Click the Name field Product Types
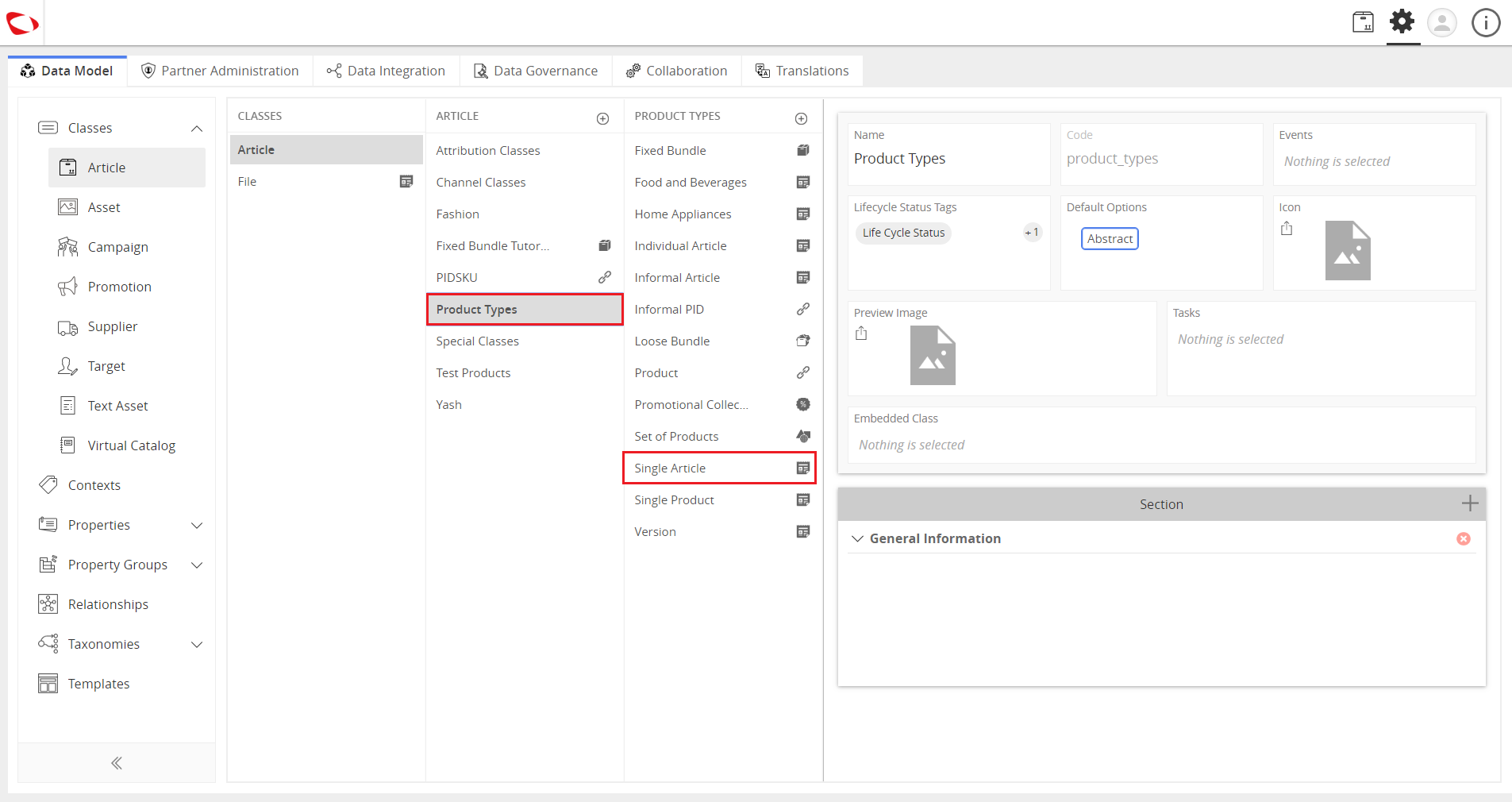 [948, 154]
